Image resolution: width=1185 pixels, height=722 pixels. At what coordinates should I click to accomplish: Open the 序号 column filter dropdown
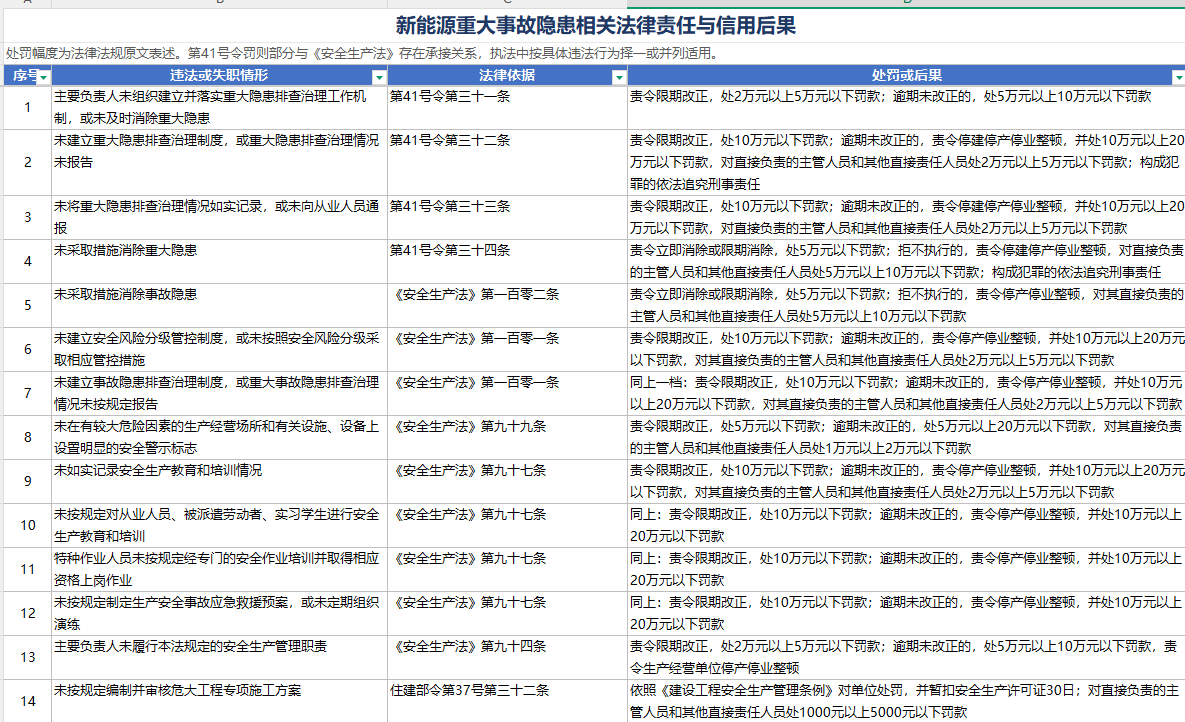(x=44, y=77)
